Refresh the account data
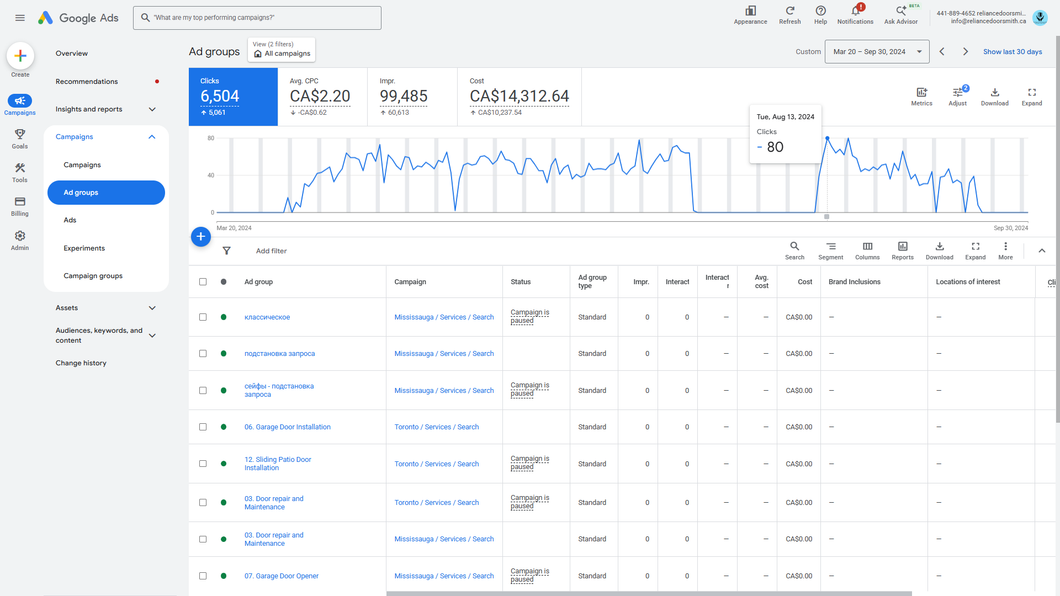Viewport: 1060px width, 596px height. tap(790, 15)
